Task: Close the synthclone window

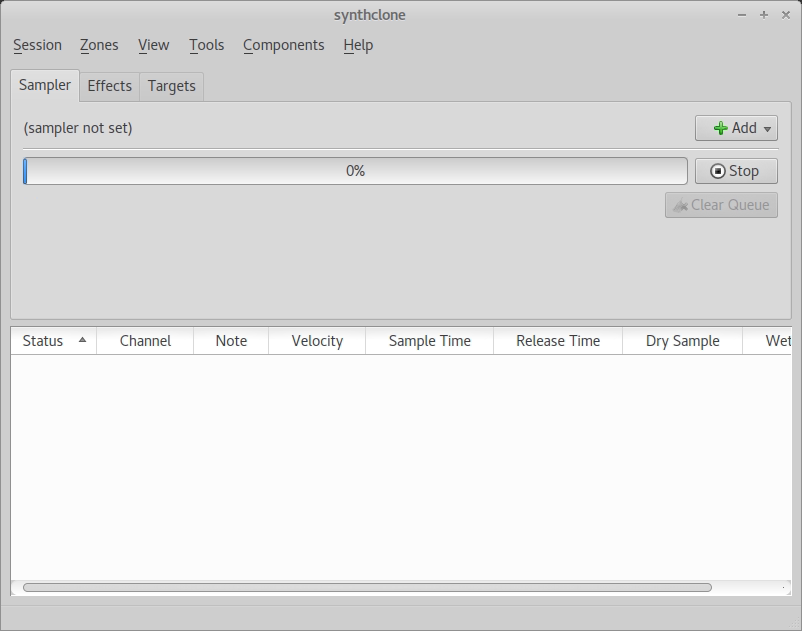Action: point(786,15)
